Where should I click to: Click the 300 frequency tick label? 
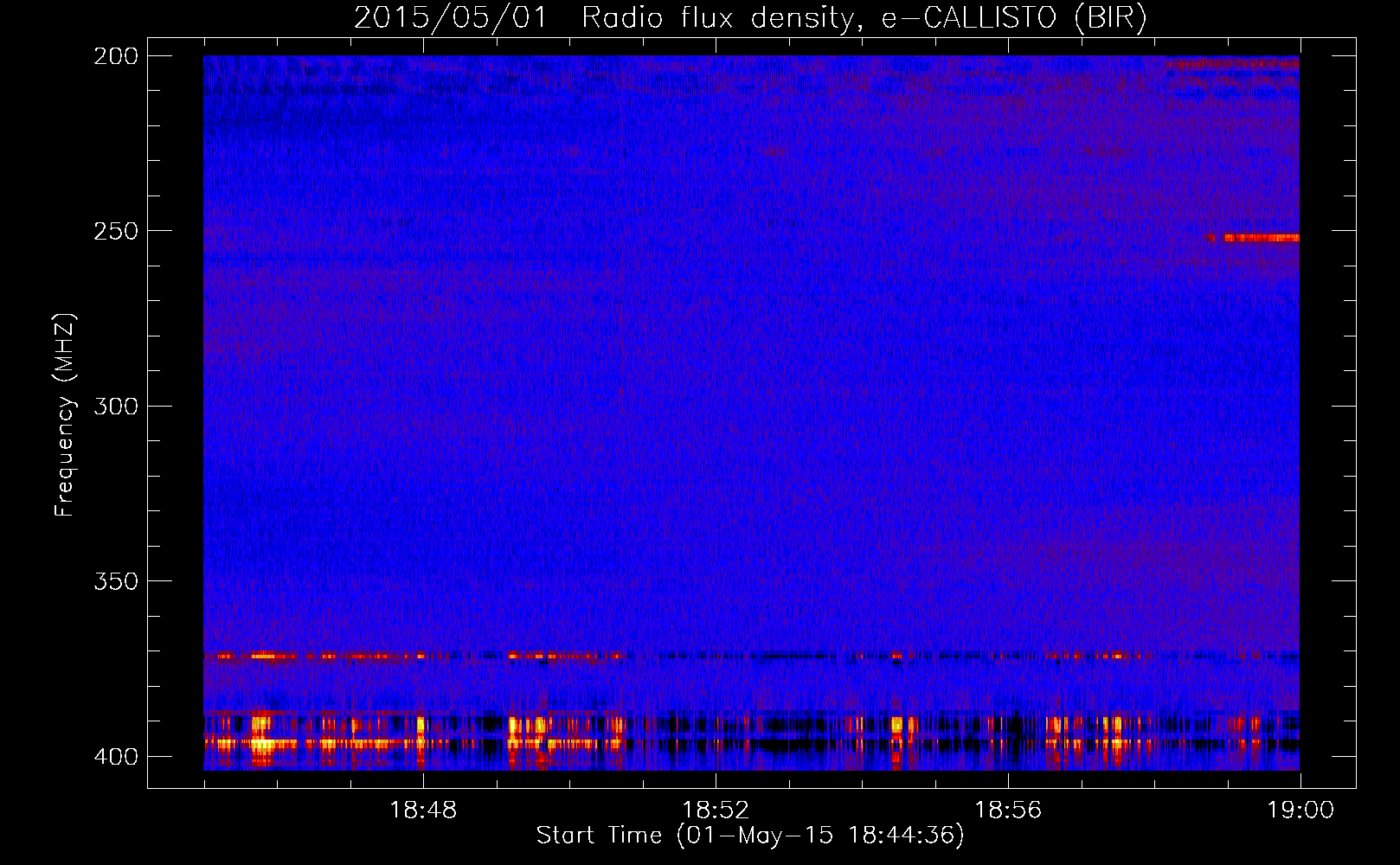(x=115, y=406)
